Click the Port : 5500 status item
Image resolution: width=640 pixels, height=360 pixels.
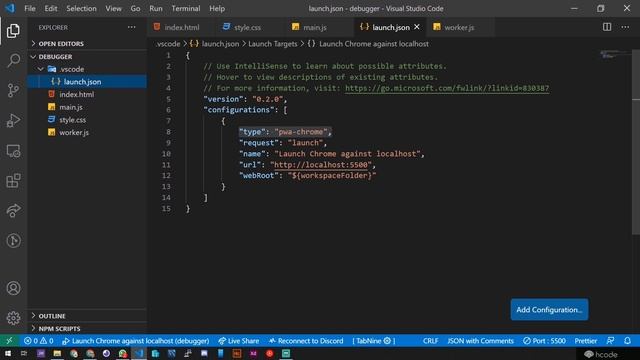coord(544,341)
